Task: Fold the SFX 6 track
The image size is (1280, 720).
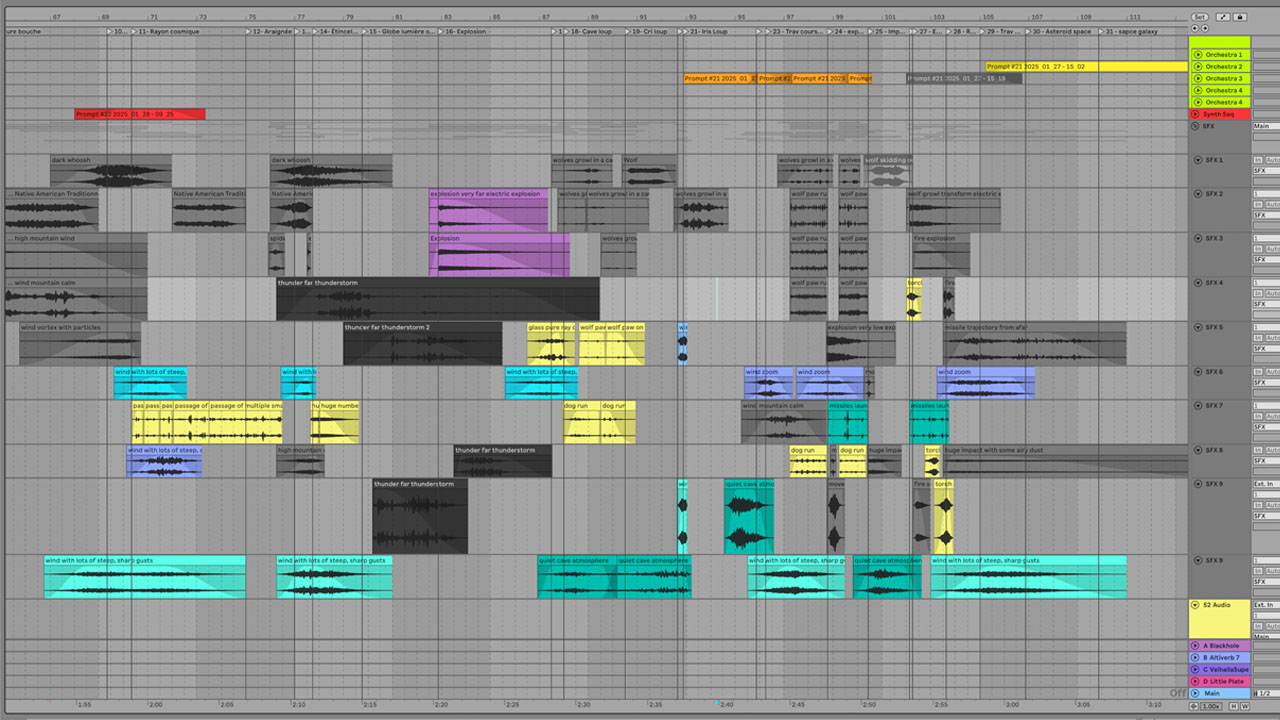Action: click(1198, 372)
